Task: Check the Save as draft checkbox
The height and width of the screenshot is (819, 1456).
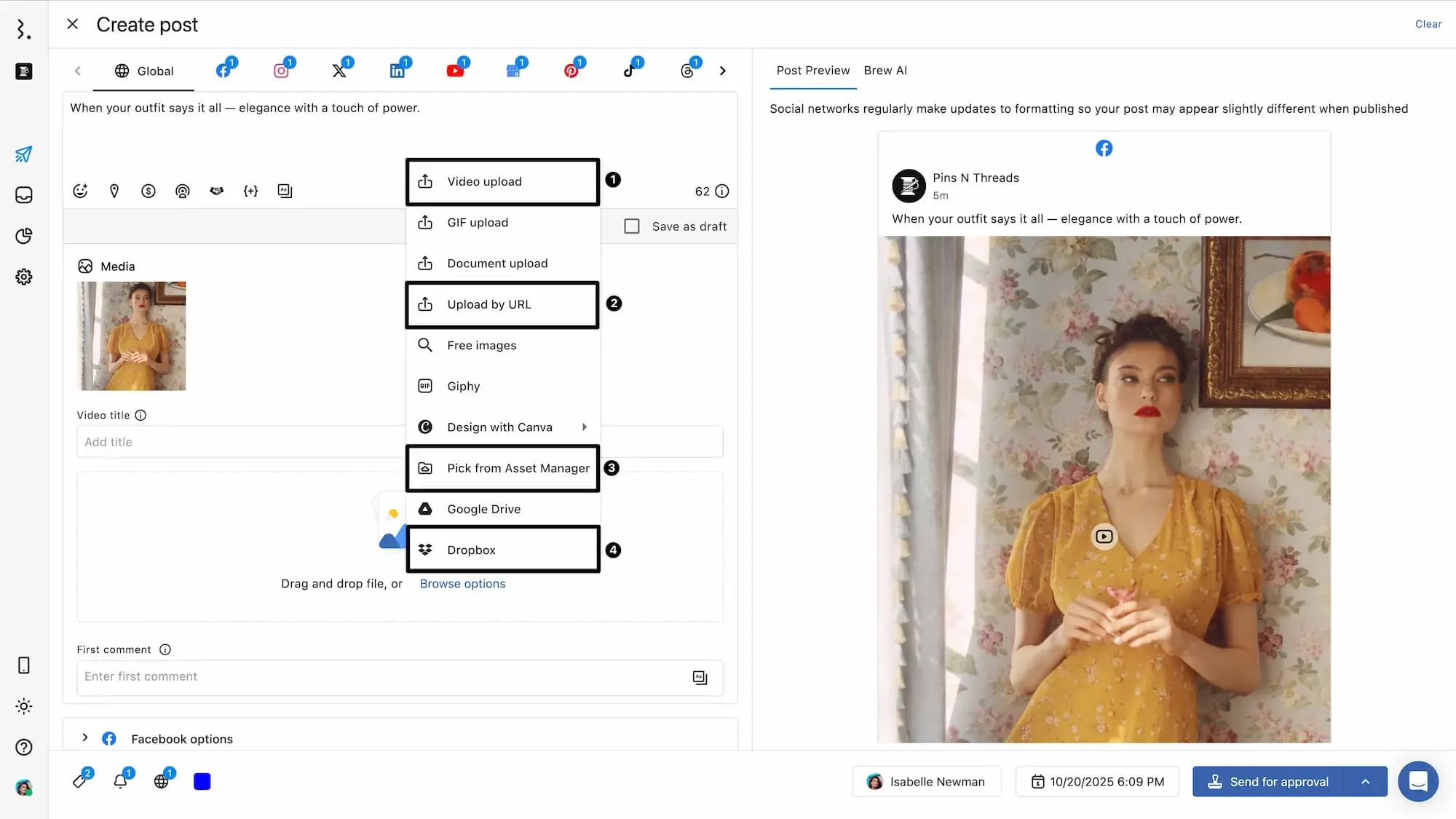Action: [x=632, y=226]
